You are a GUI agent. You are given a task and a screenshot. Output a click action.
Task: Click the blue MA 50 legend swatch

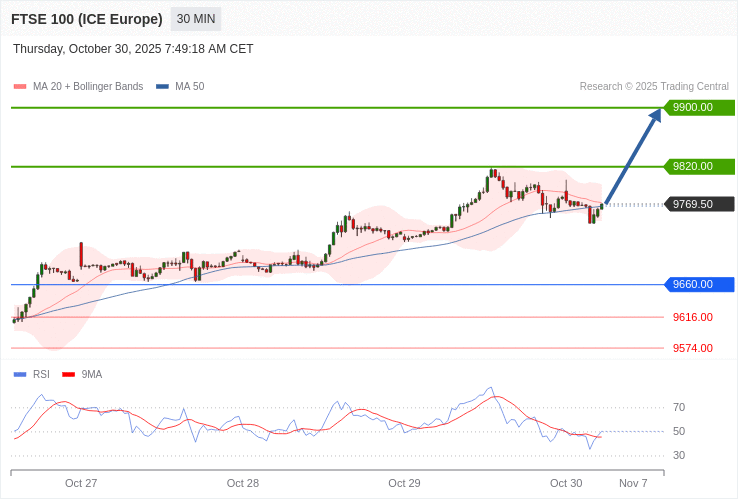click(x=162, y=87)
